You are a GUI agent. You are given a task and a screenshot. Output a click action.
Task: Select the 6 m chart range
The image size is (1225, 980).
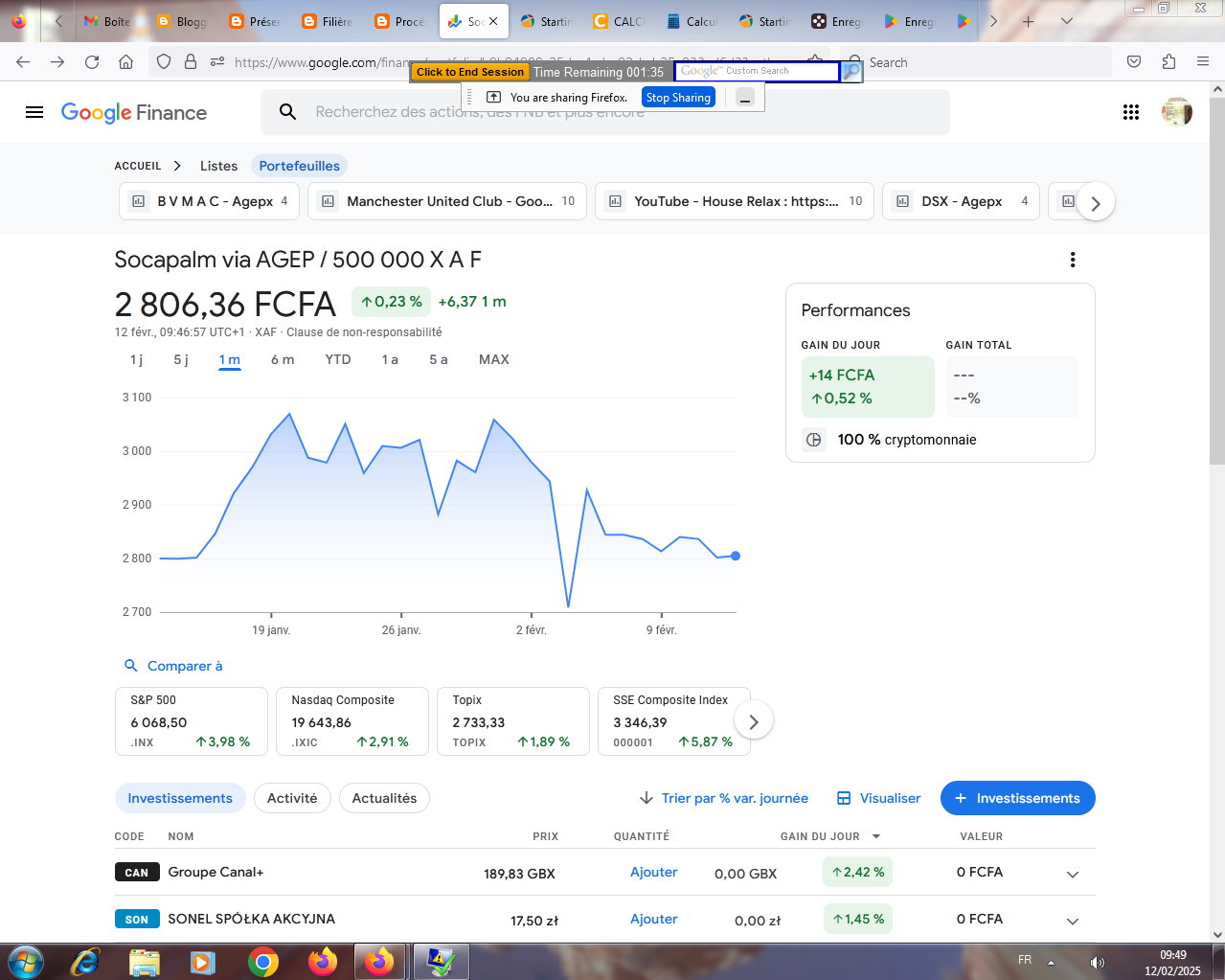(283, 359)
